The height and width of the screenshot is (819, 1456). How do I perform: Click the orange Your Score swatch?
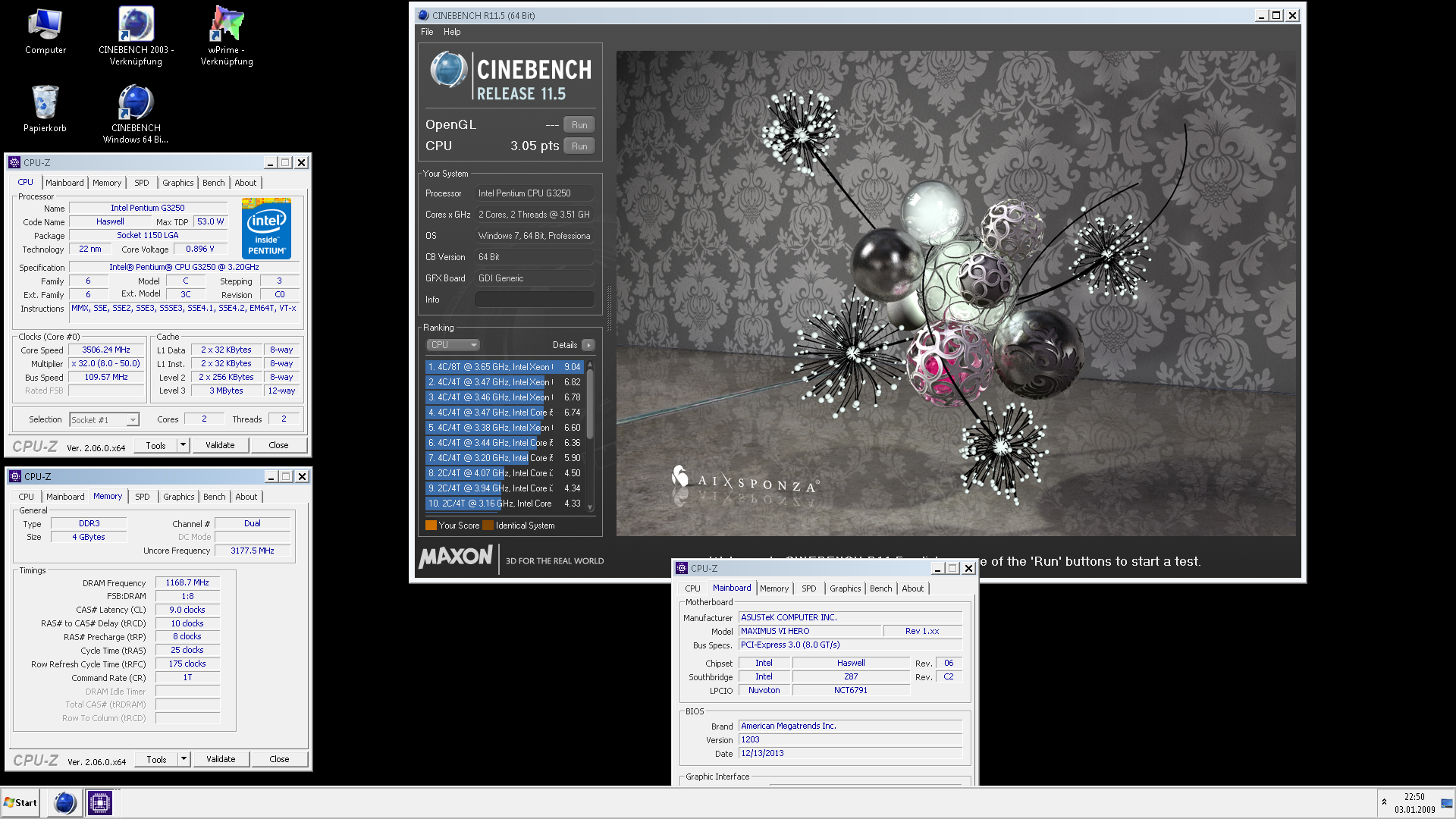431,526
